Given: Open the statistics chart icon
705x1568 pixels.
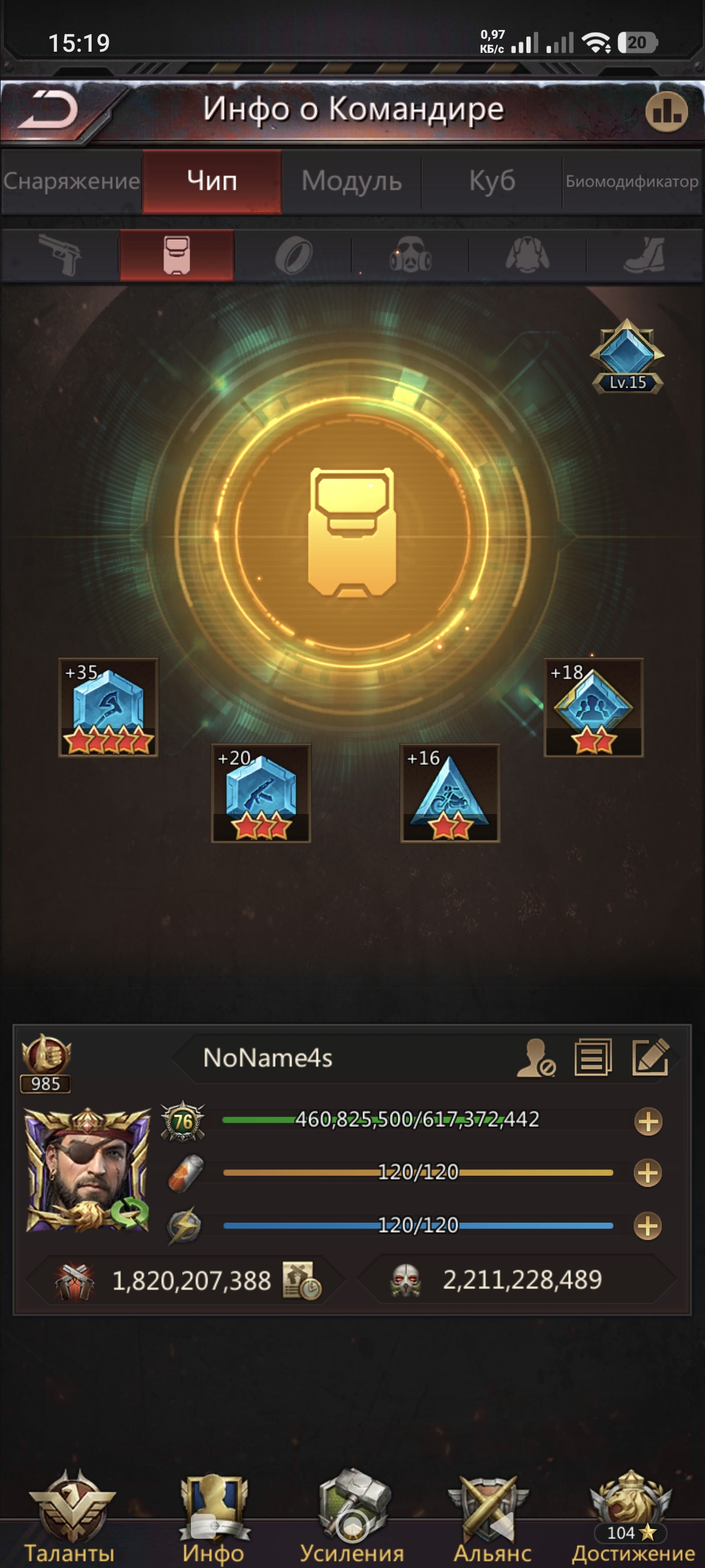Looking at the screenshot, I should click(666, 112).
